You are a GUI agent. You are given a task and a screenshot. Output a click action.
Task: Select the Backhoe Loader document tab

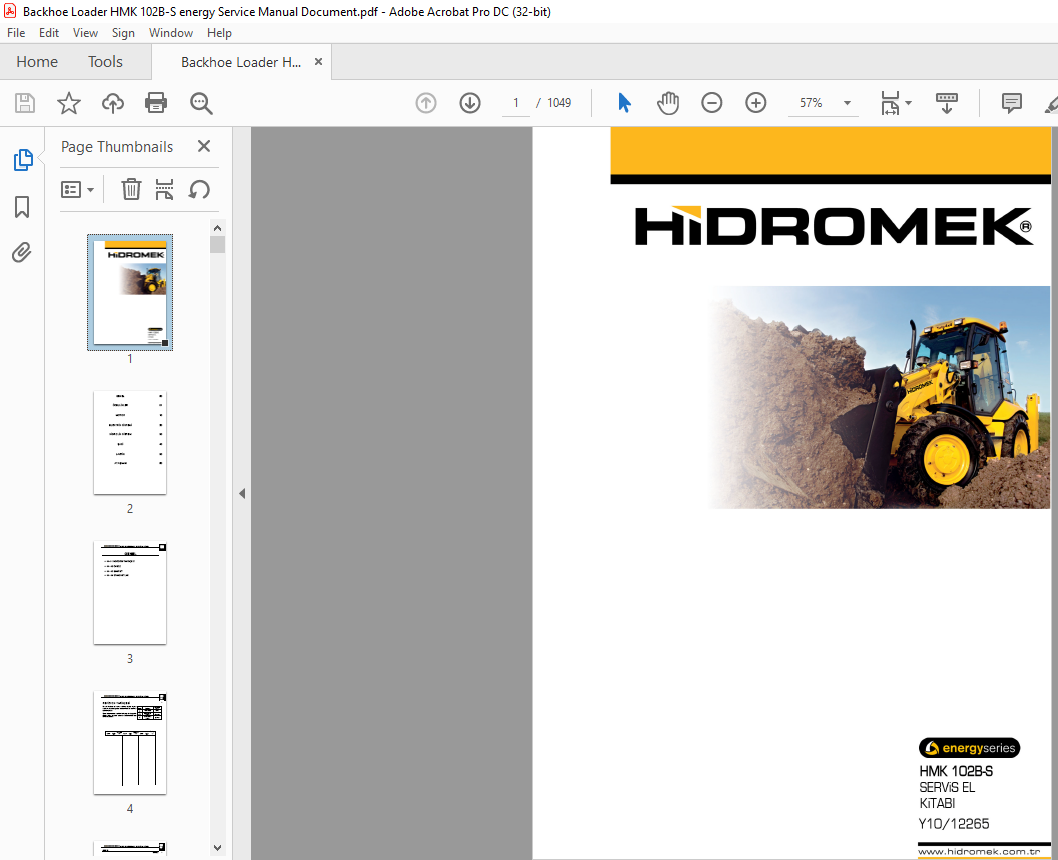(241, 62)
